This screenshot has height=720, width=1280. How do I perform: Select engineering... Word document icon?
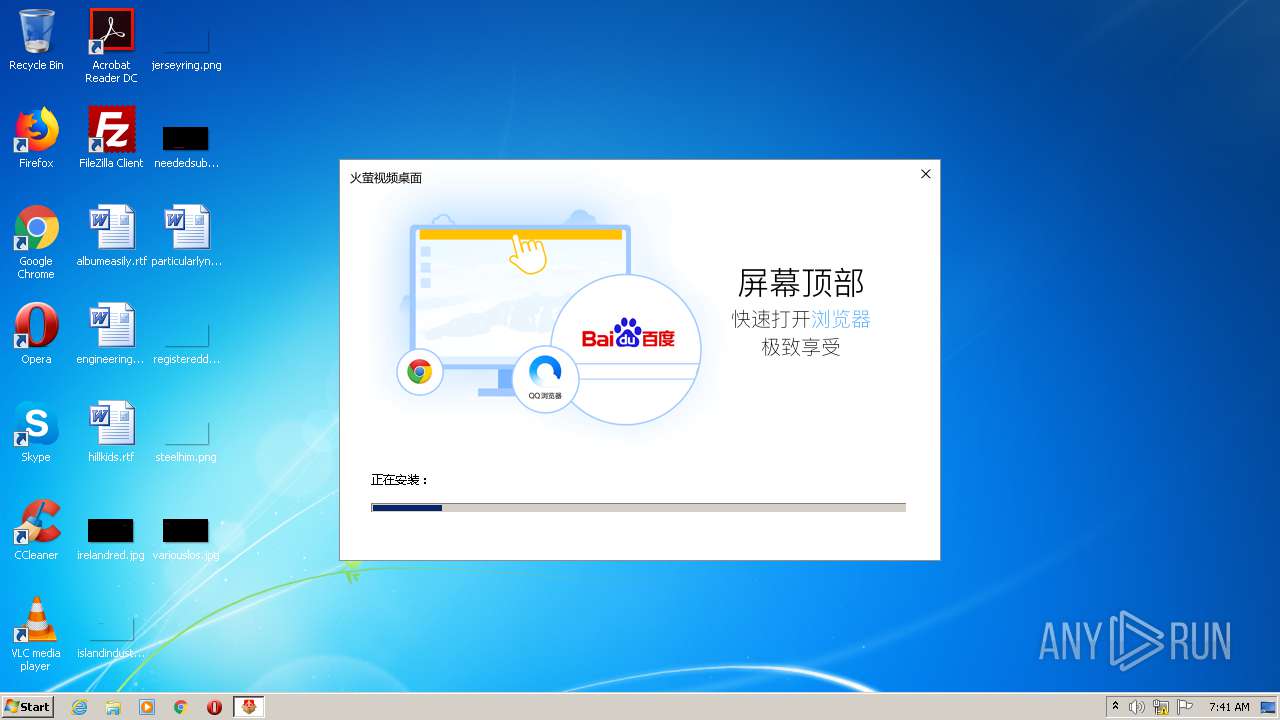111,333
